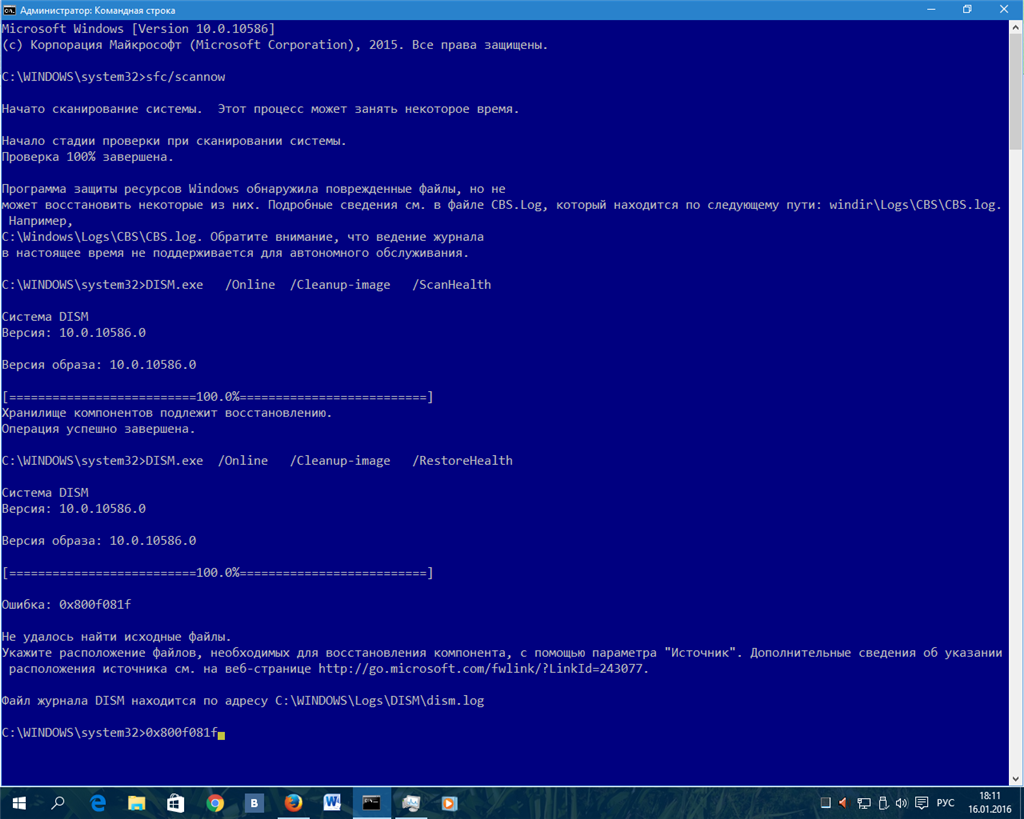Click the 'C:\Windows\Logs\CBS\CBS.log' path text
The image size is (1024, 819).
click(x=99, y=237)
